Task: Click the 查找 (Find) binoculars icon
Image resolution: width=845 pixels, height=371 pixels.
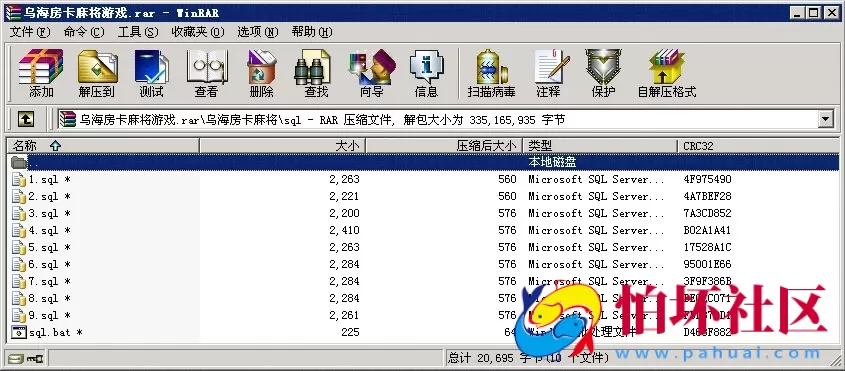Action: click(x=316, y=73)
